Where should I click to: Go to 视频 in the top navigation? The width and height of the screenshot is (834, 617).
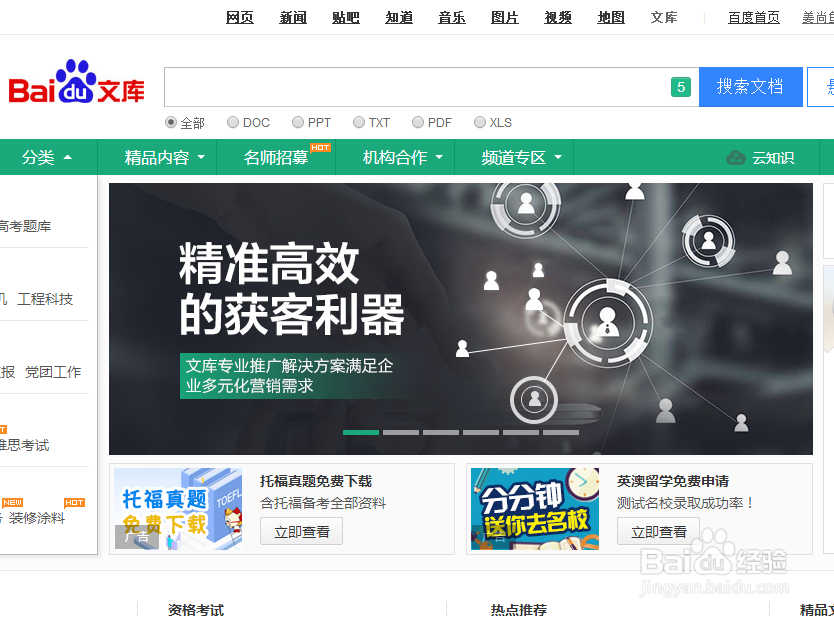click(558, 18)
